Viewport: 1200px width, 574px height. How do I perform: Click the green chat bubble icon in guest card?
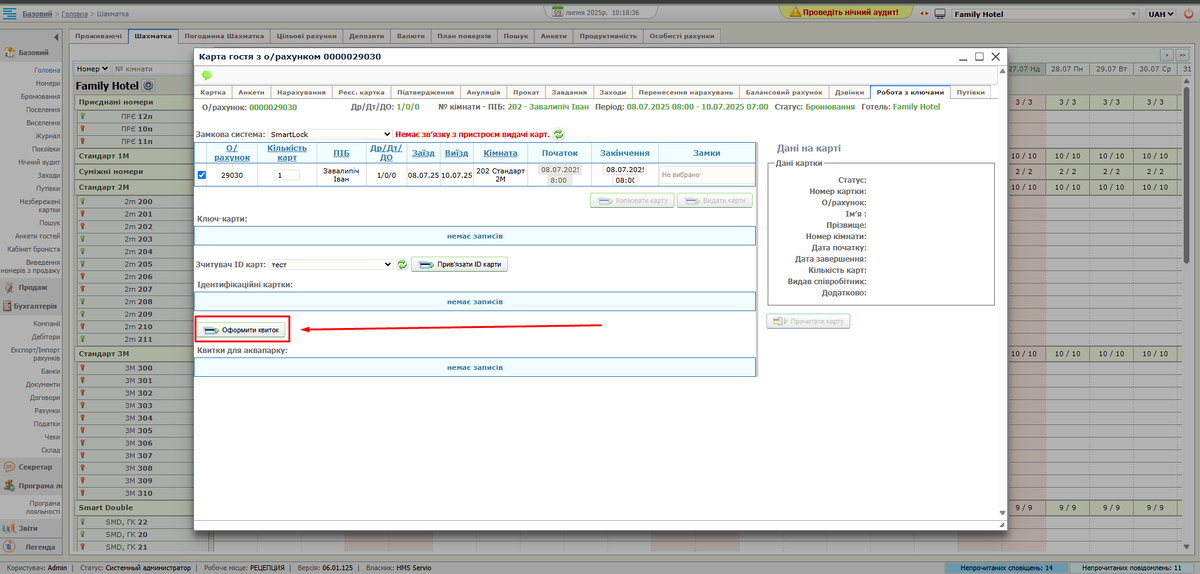click(x=207, y=75)
